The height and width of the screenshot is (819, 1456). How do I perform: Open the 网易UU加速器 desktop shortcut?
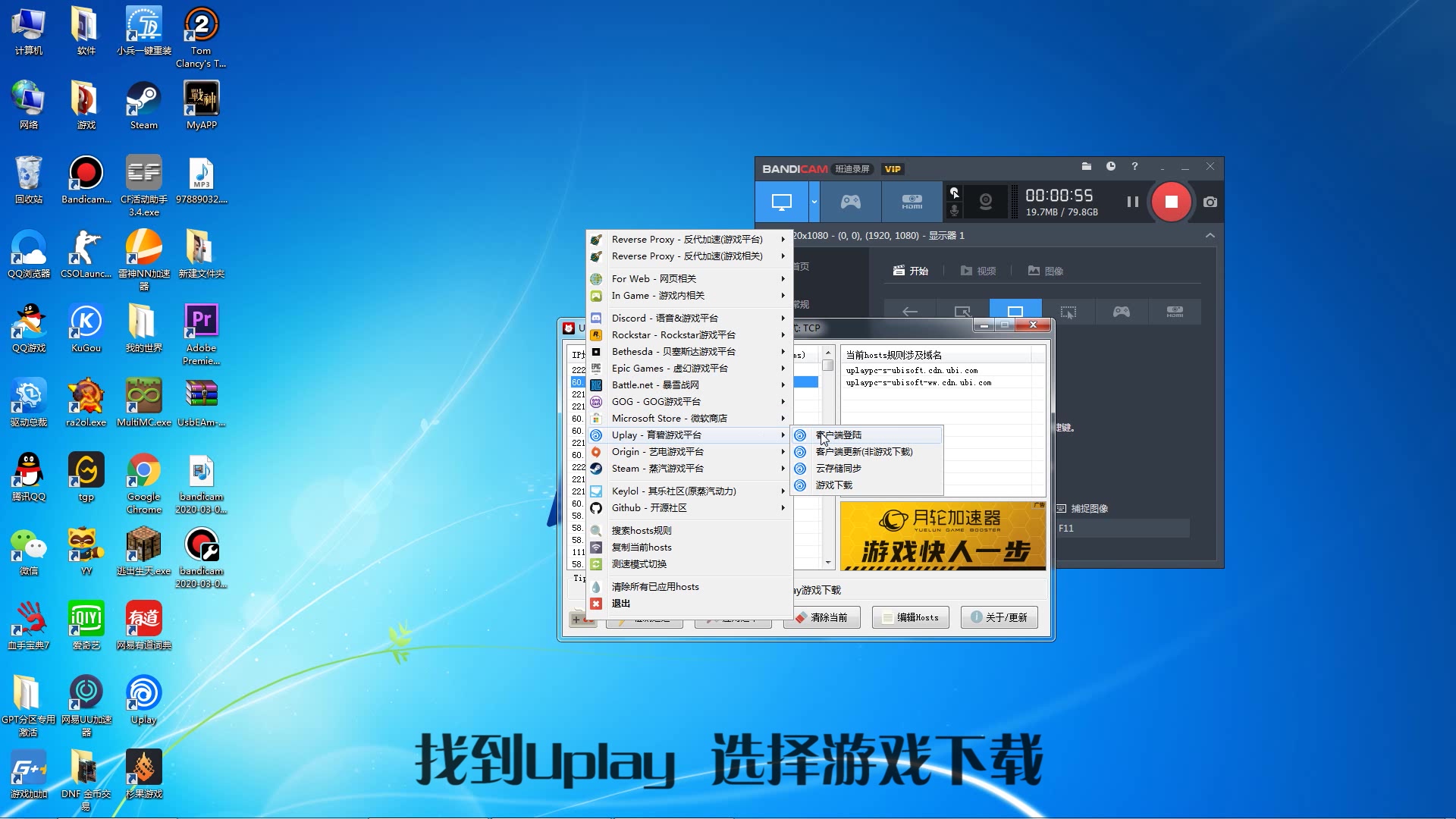(x=86, y=706)
